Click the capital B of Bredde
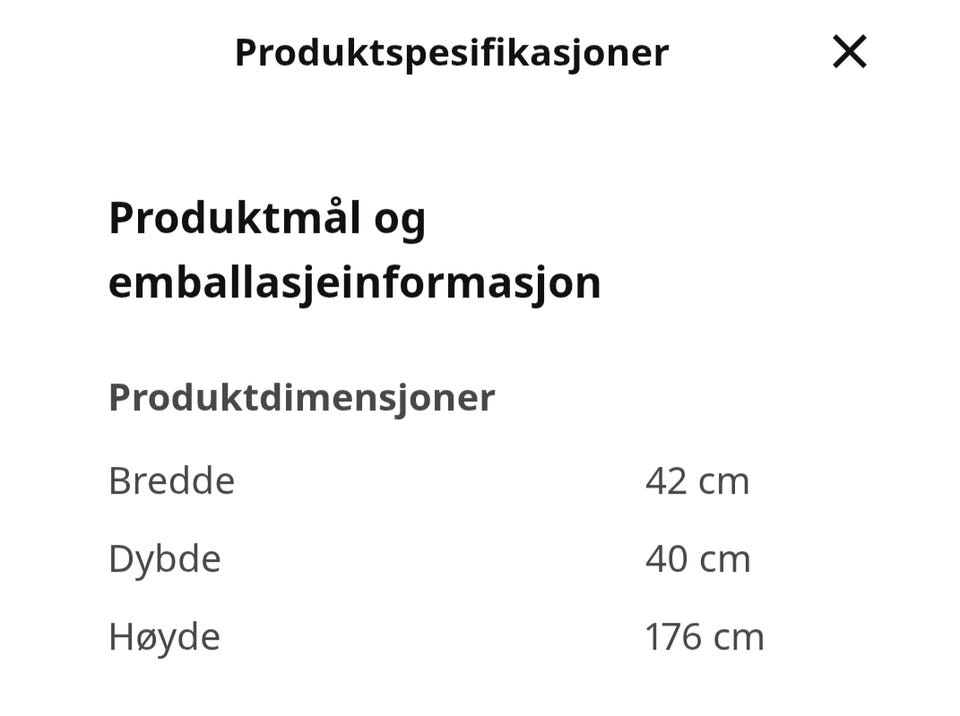This screenshot has height=716, width=960. tap(119, 481)
